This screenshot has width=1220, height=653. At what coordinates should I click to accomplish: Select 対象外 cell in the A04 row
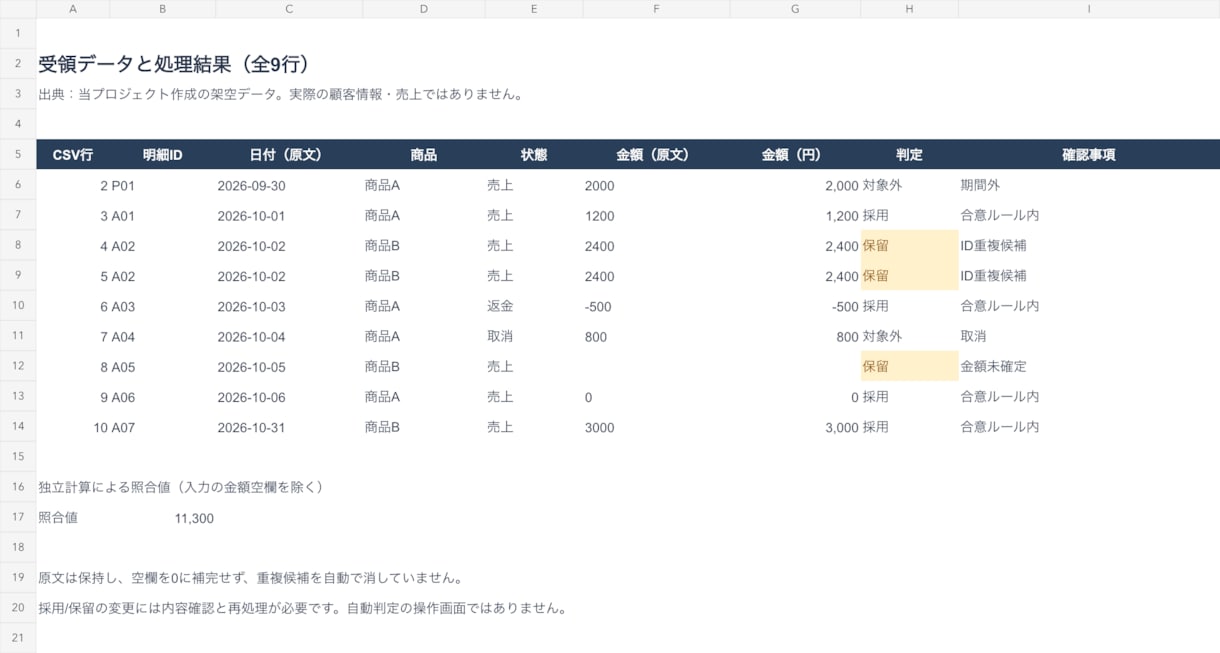click(909, 337)
